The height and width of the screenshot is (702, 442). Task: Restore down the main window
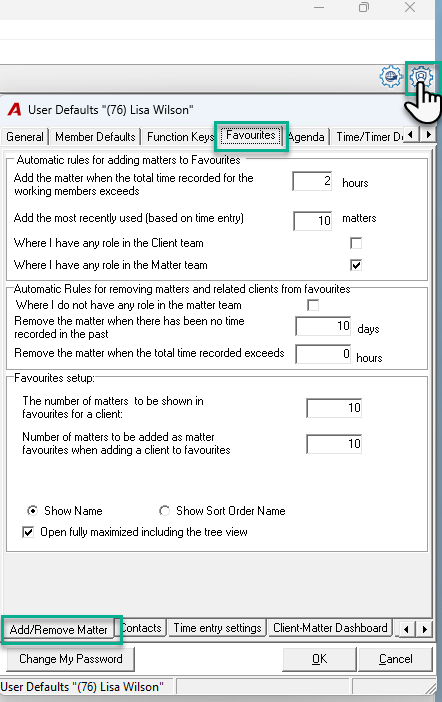pos(364,8)
